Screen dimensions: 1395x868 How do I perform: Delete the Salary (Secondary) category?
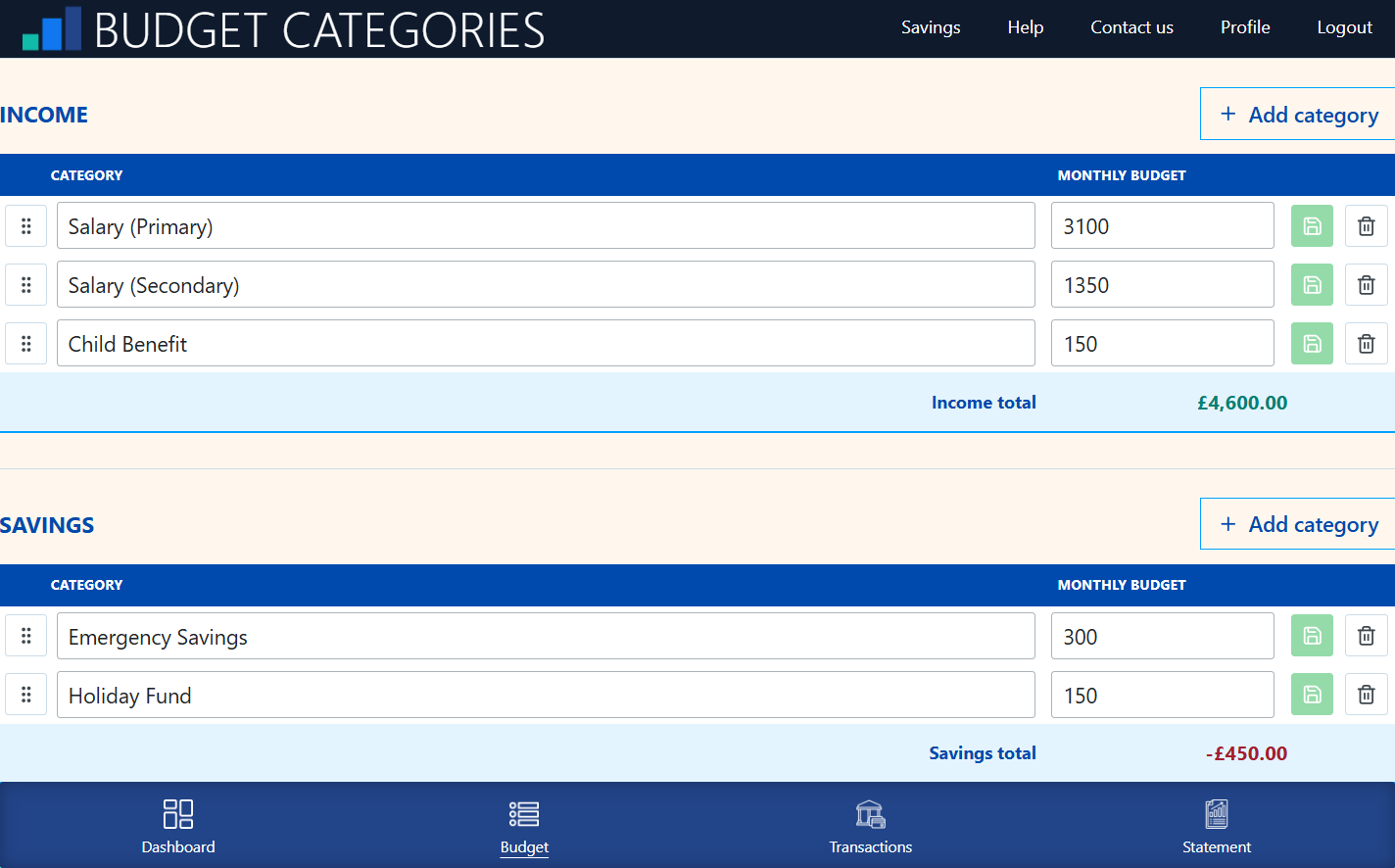tap(1366, 285)
